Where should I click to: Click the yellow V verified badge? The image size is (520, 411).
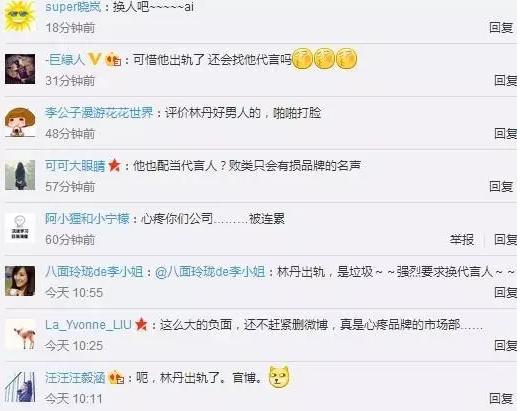94,59
